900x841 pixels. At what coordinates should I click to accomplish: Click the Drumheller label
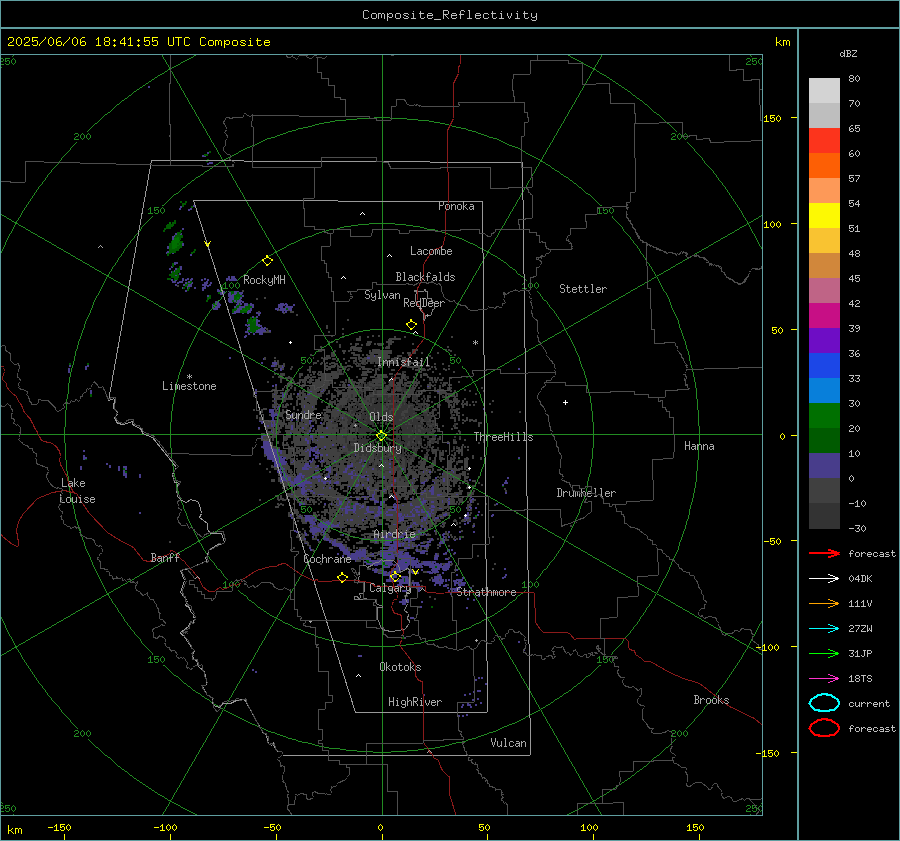pyautogui.click(x=586, y=493)
